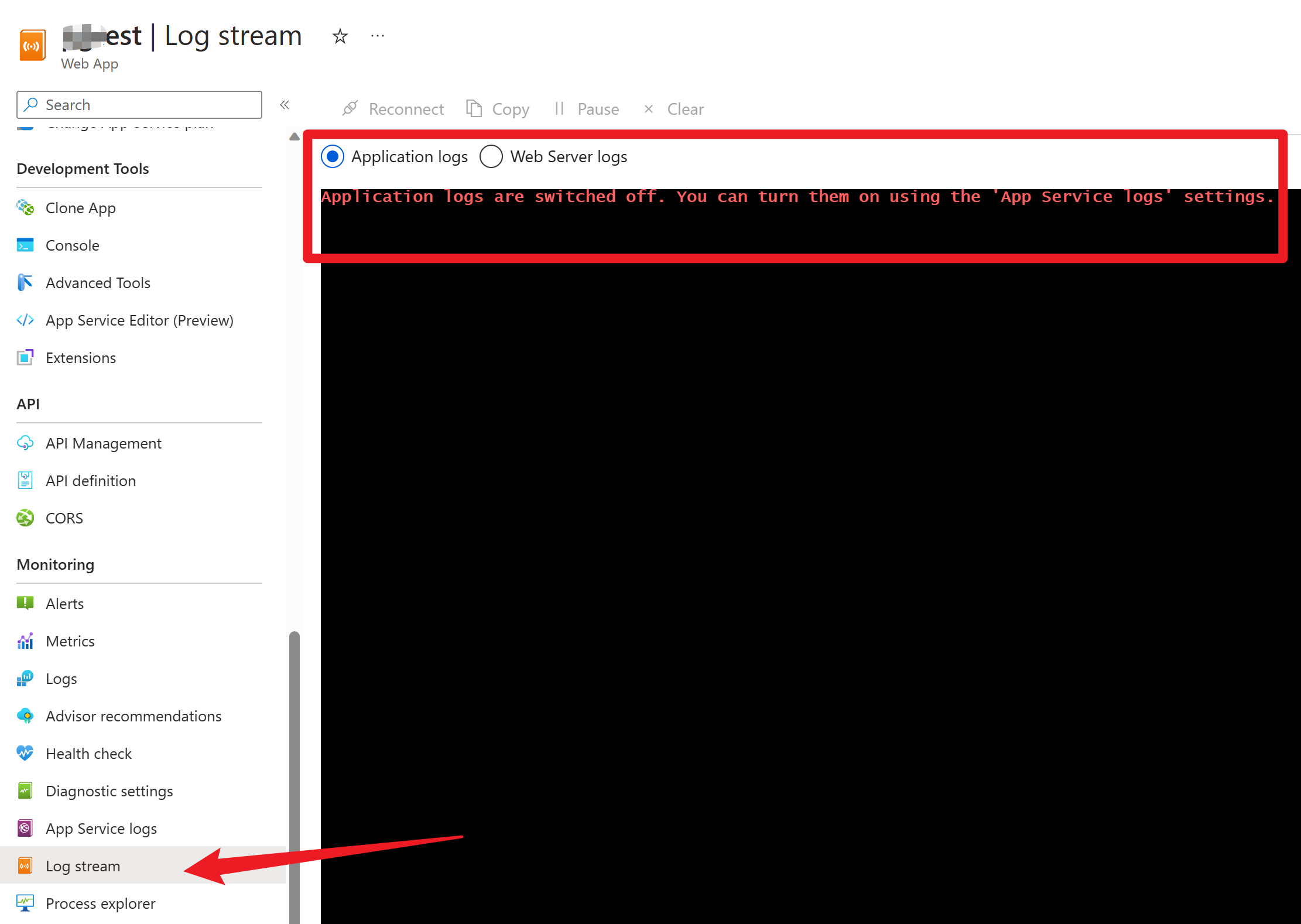Open the Process explorer item
This screenshot has width=1301, height=924.
click(100, 904)
